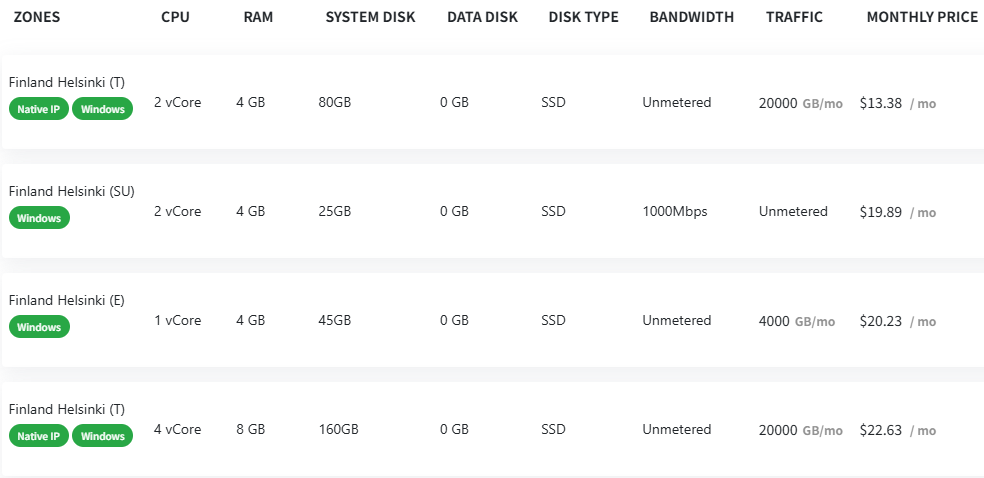Image resolution: width=984 pixels, height=478 pixels.
Task: Click Native IP badge in first row
Action: [x=39, y=109]
